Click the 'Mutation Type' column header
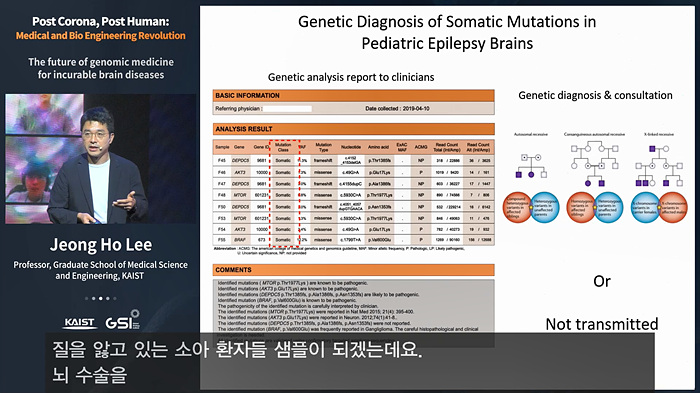The image size is (700, 393). tap(323, 147)
